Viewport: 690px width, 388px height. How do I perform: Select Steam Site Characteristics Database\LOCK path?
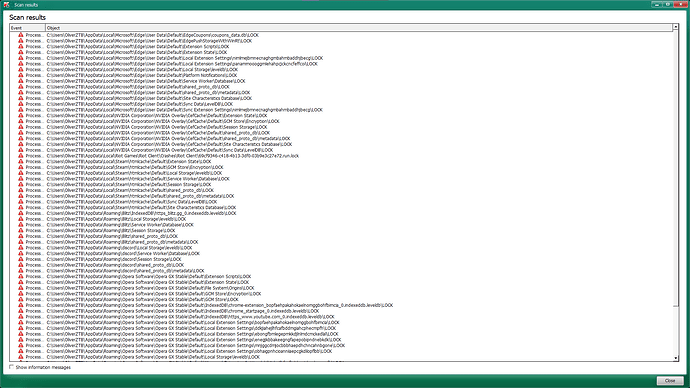click(x=141, y=208)
